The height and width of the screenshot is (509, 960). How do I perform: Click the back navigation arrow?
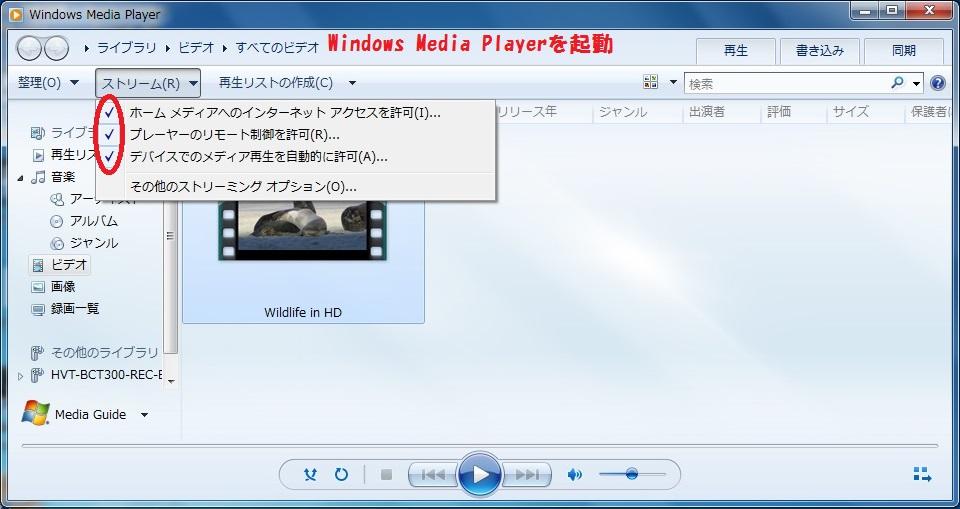28,48
